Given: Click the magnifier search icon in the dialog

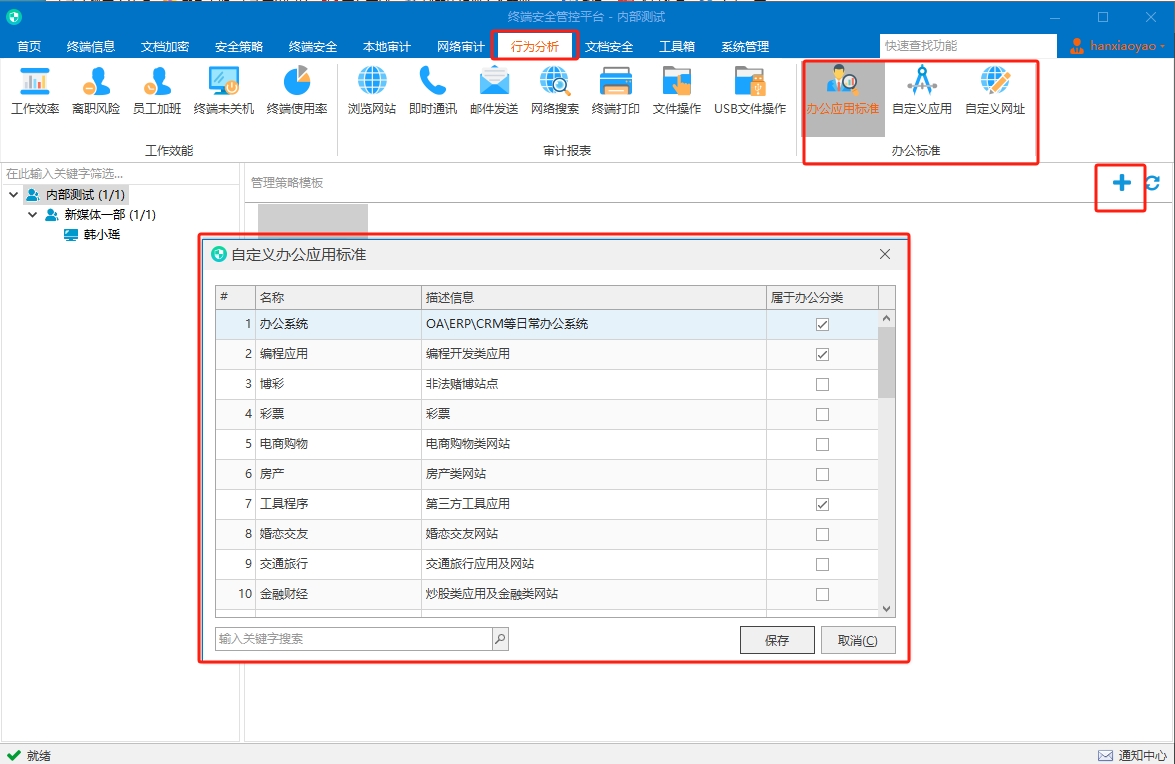Looking at the screenshot, I should (x=500, y=639).
